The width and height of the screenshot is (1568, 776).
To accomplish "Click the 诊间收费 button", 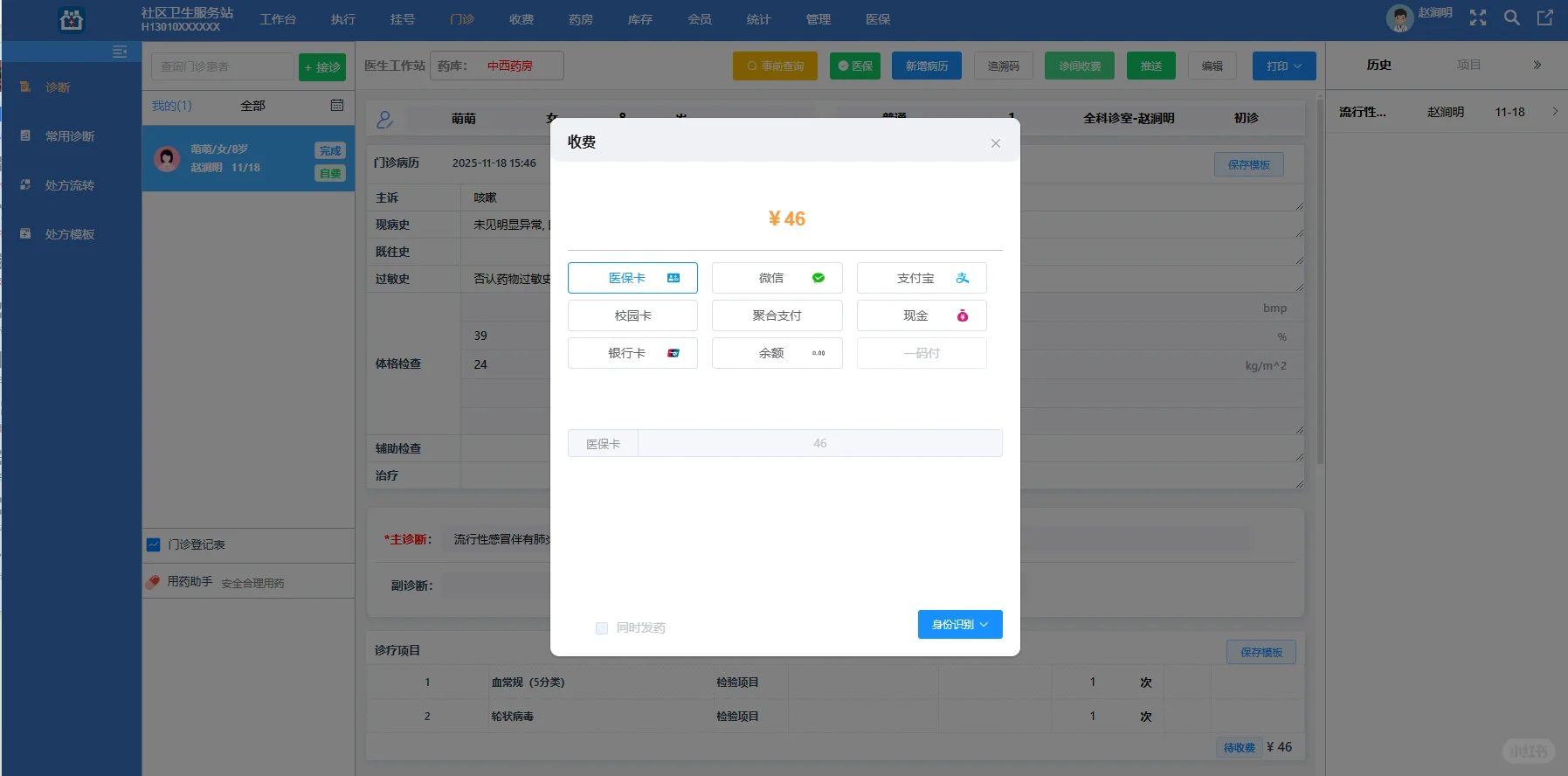I will pyautogui.click(x=1080, y=66).
